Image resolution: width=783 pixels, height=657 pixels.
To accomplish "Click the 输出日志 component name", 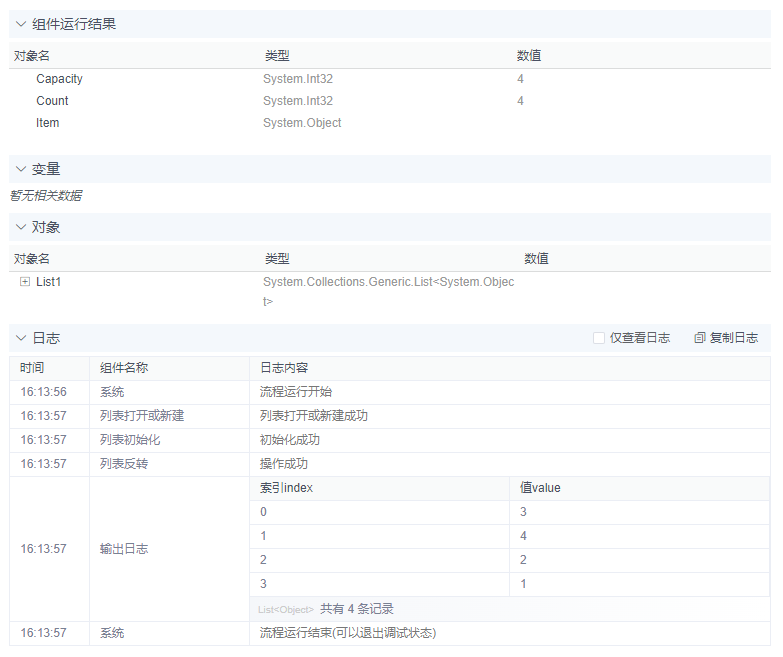I will 124,549.
